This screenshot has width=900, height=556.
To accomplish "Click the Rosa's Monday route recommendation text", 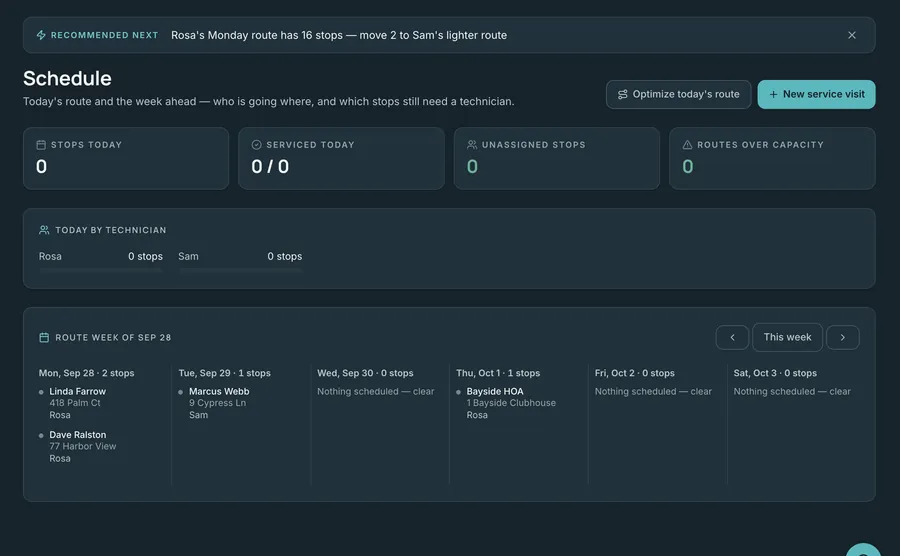I will pos(339,35).
